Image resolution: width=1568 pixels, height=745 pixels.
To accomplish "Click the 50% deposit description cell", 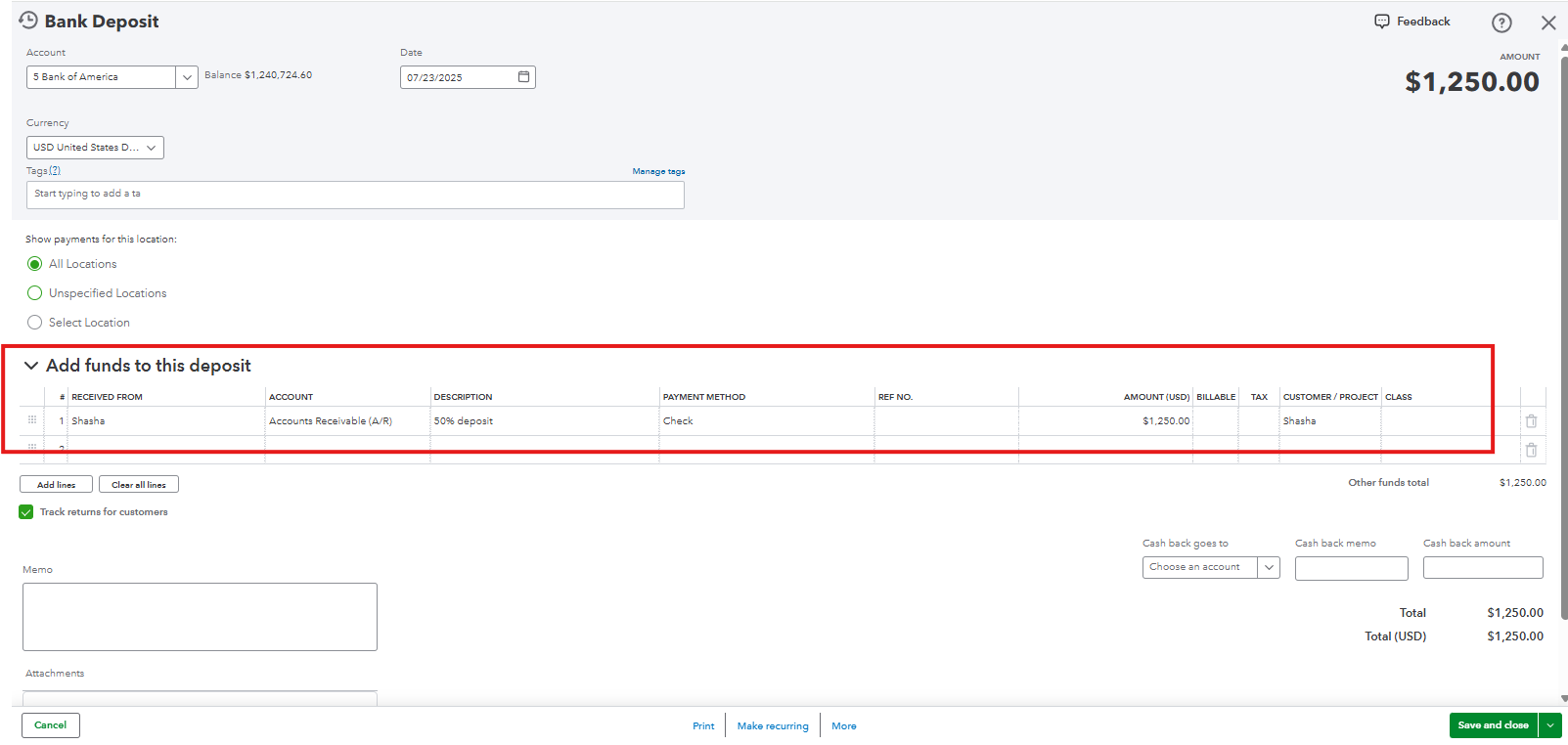I will [545, 421].
